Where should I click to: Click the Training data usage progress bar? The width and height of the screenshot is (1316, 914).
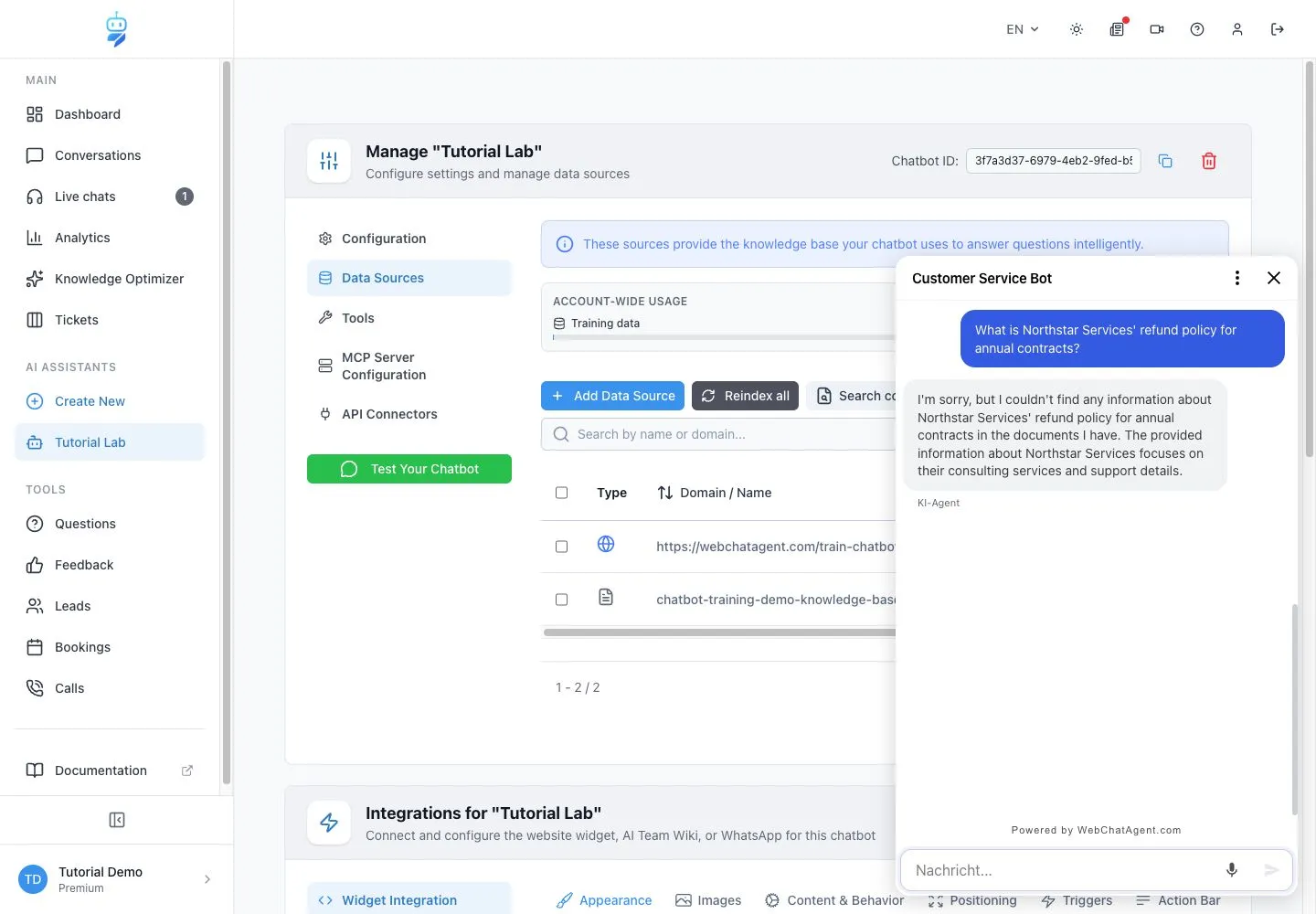point(724,337)
